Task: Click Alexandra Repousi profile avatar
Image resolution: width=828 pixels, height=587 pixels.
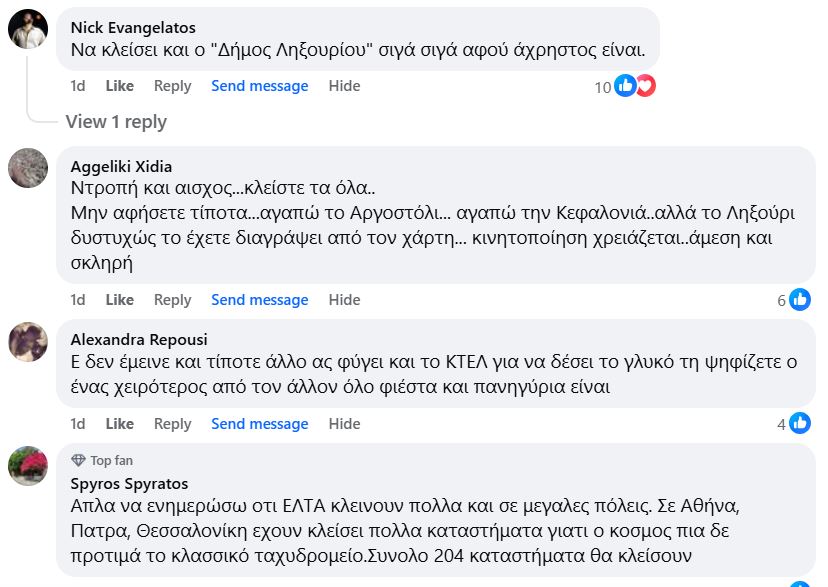Action: 28,342
